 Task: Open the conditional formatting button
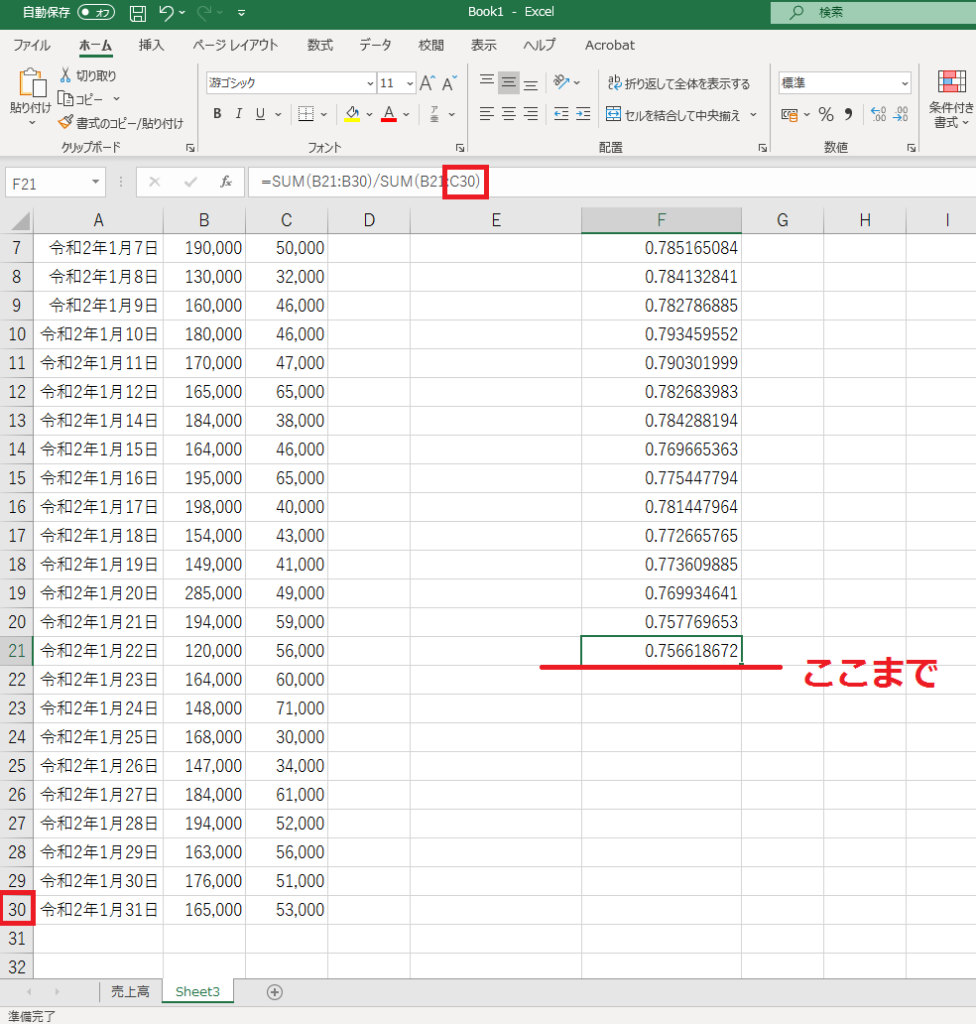click(x=951, y=100)
